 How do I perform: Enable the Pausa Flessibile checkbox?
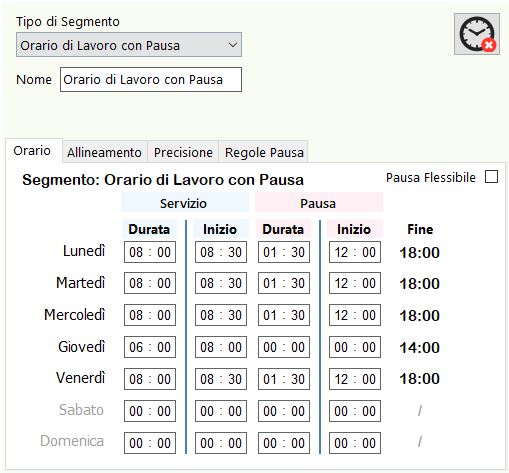pos(491,177)
